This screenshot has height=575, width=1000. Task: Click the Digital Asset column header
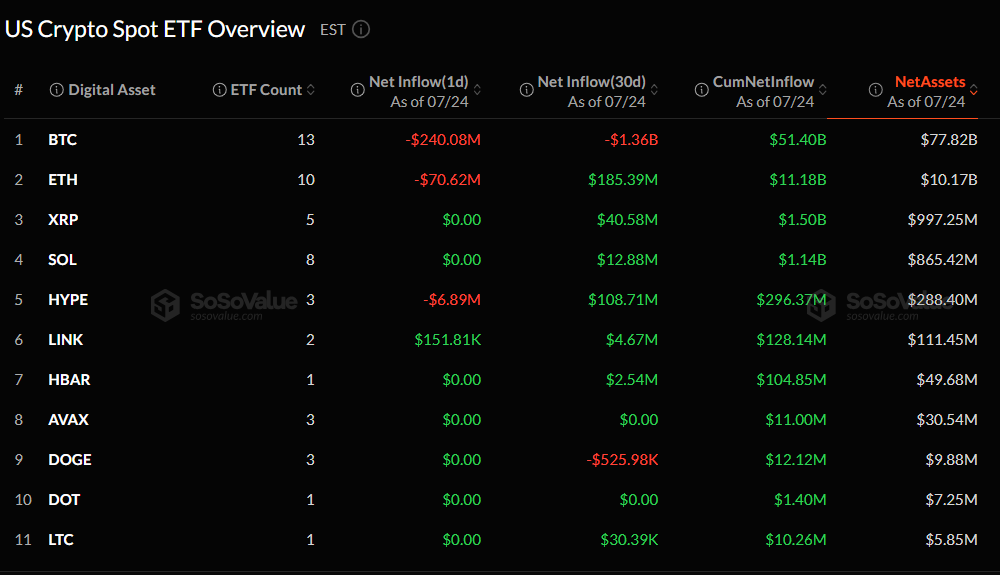point(112,90)
